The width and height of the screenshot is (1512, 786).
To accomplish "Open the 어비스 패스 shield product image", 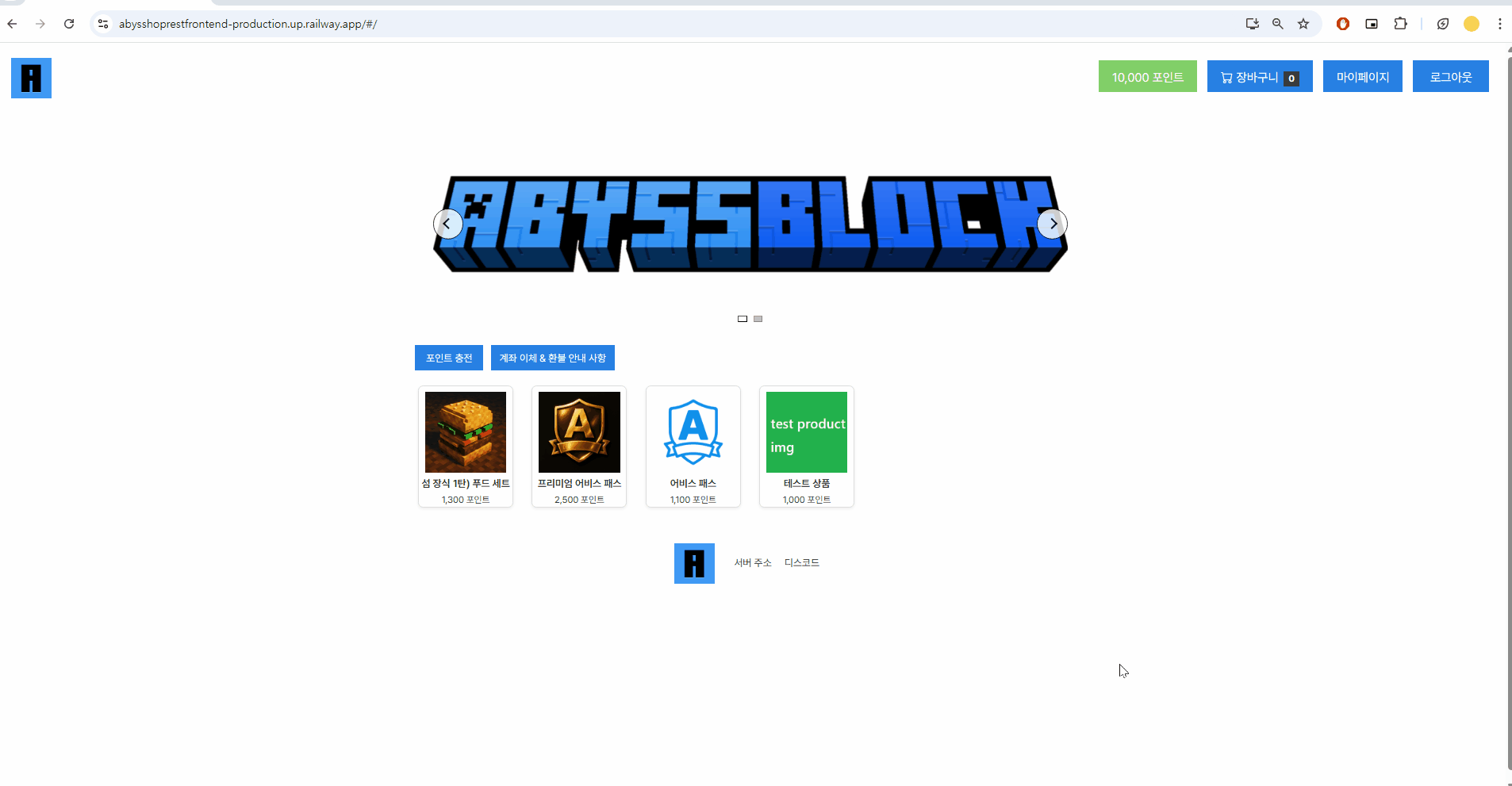I will tap(693, 432).
